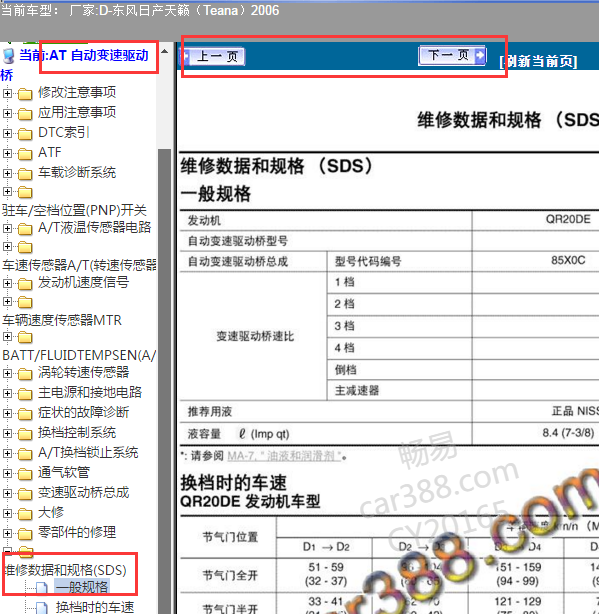Image resolution: width=599 pixels, height=614 pixels.
Task: Click folder icon for A/T换档锁止系统
Action: [x=25, y=454]
